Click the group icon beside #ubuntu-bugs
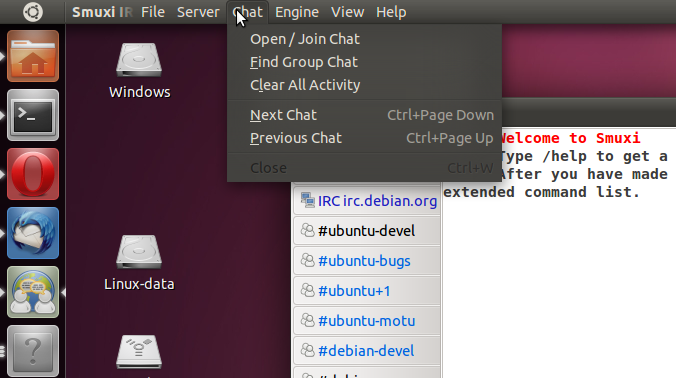 point(307,260)
